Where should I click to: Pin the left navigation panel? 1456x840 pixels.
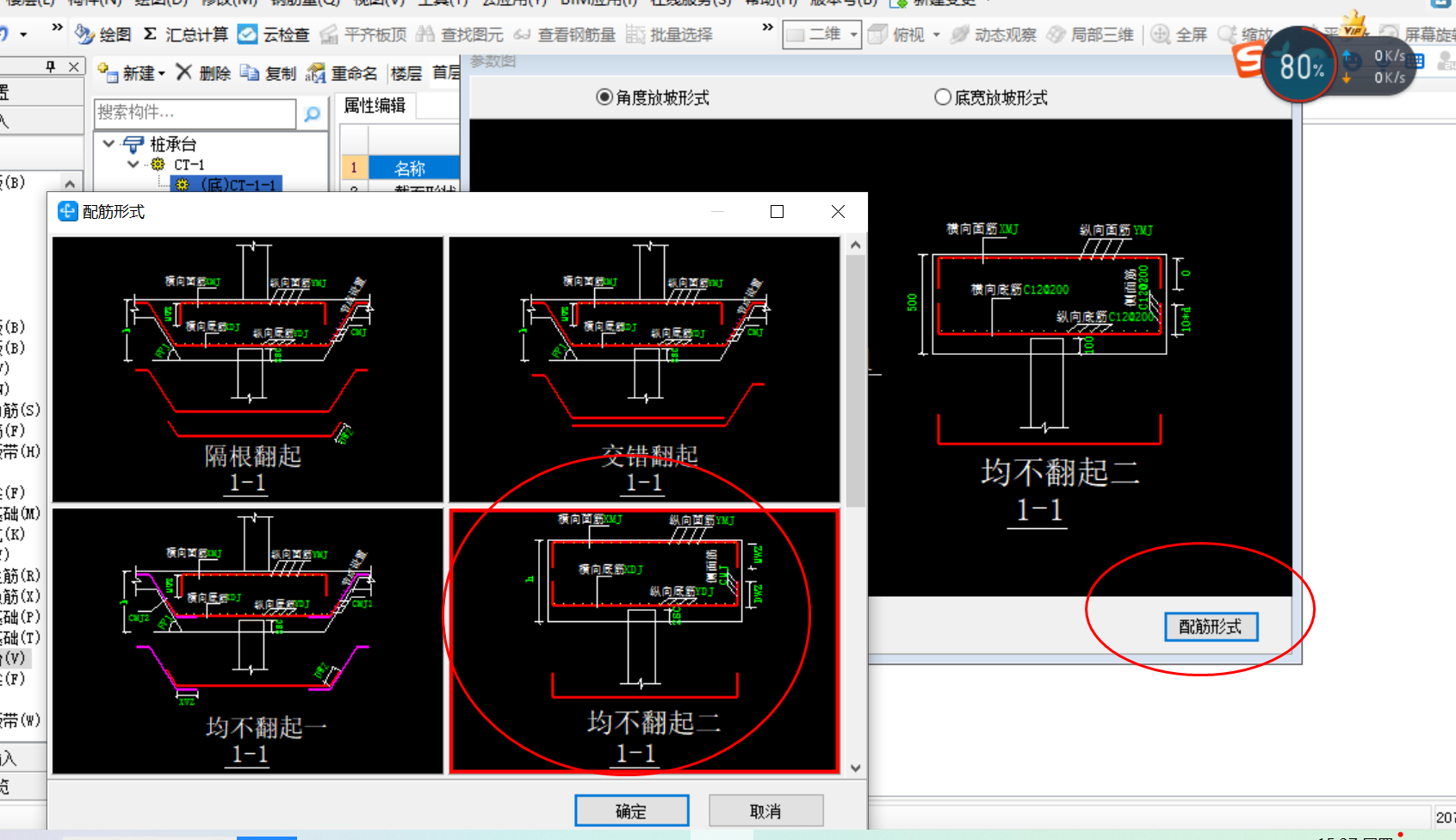pos(51,66)
